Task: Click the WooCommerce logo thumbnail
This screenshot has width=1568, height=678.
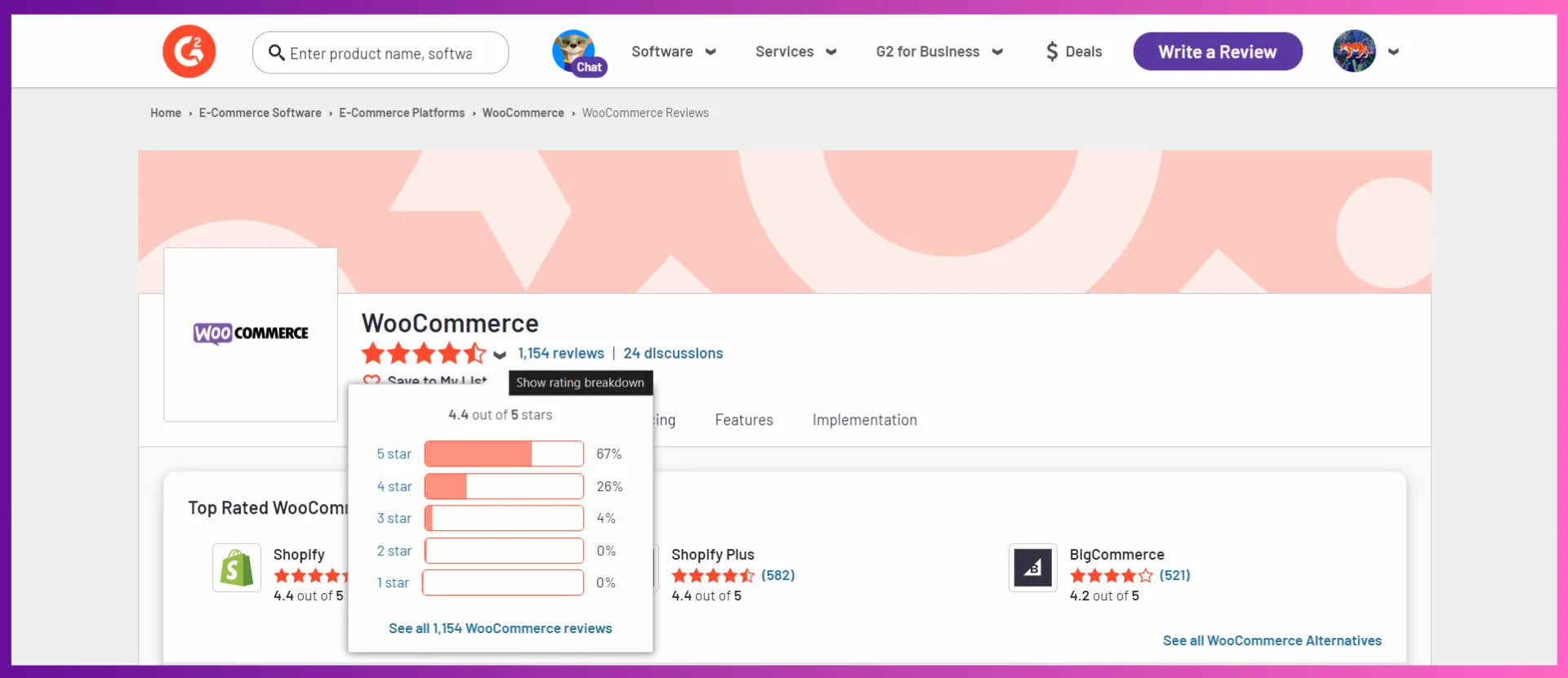Action: (251, 334)
